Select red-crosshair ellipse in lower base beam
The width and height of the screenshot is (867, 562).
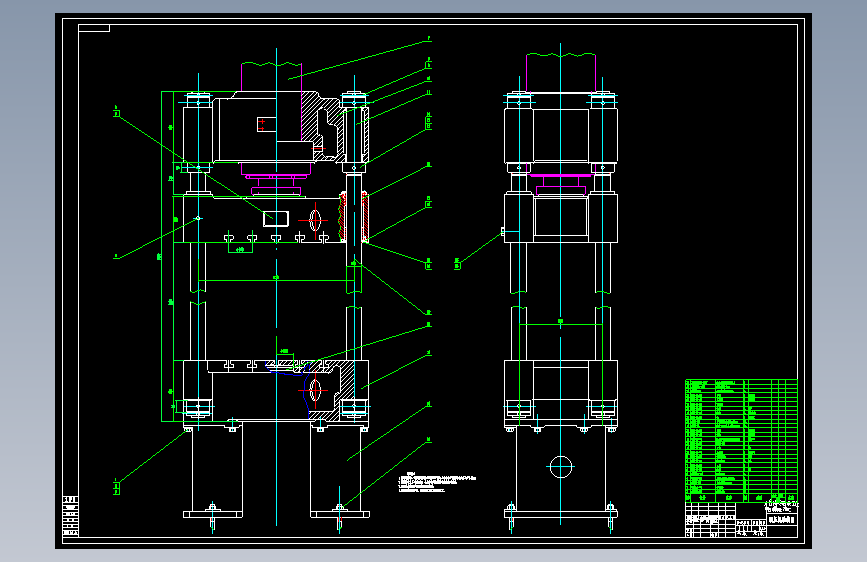(315, 390)
